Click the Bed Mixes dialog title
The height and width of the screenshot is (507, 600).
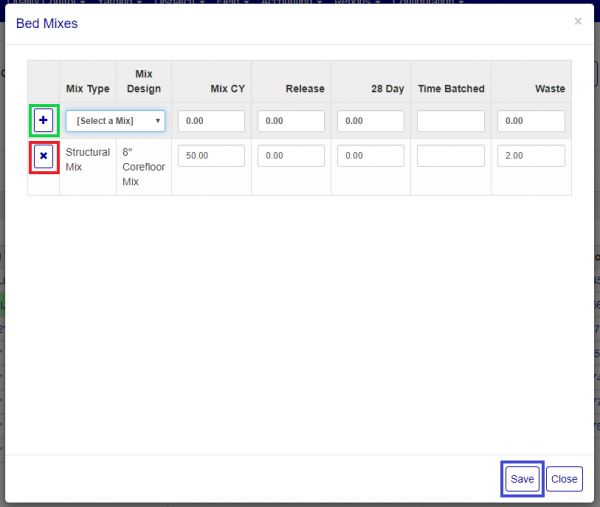(47, 24)
